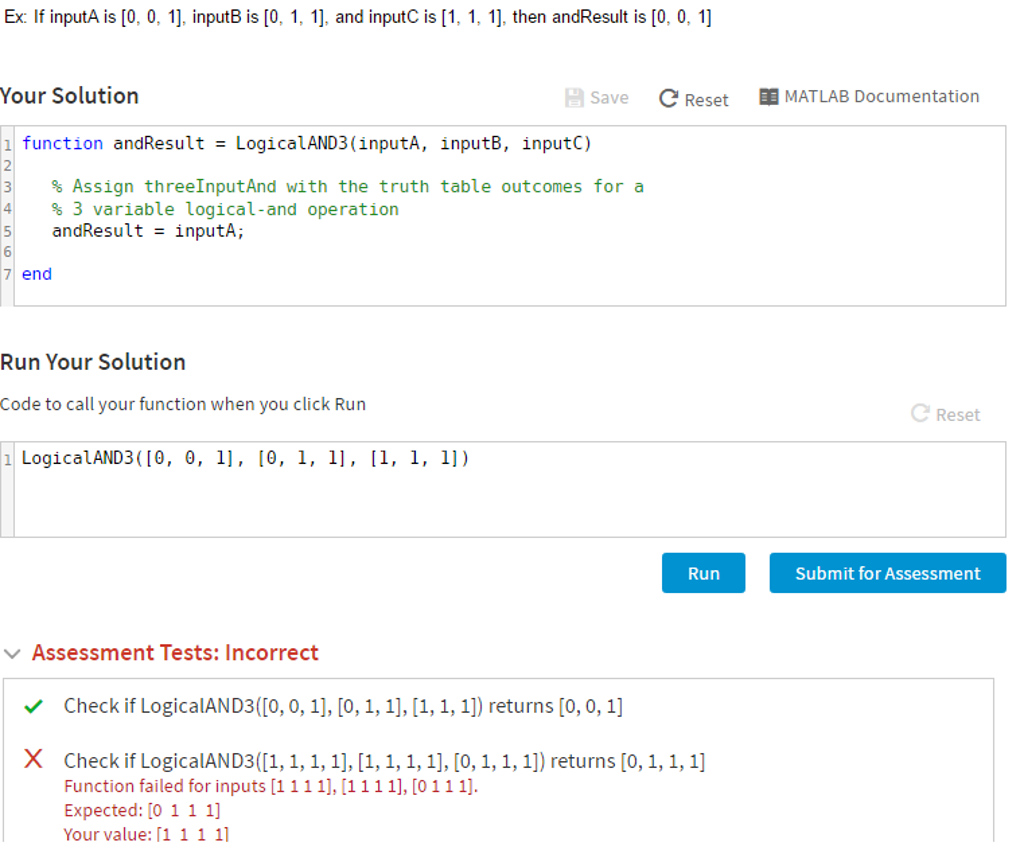
Task: Click the Save floppy disk icon
Action: click(x=574, y=98)
